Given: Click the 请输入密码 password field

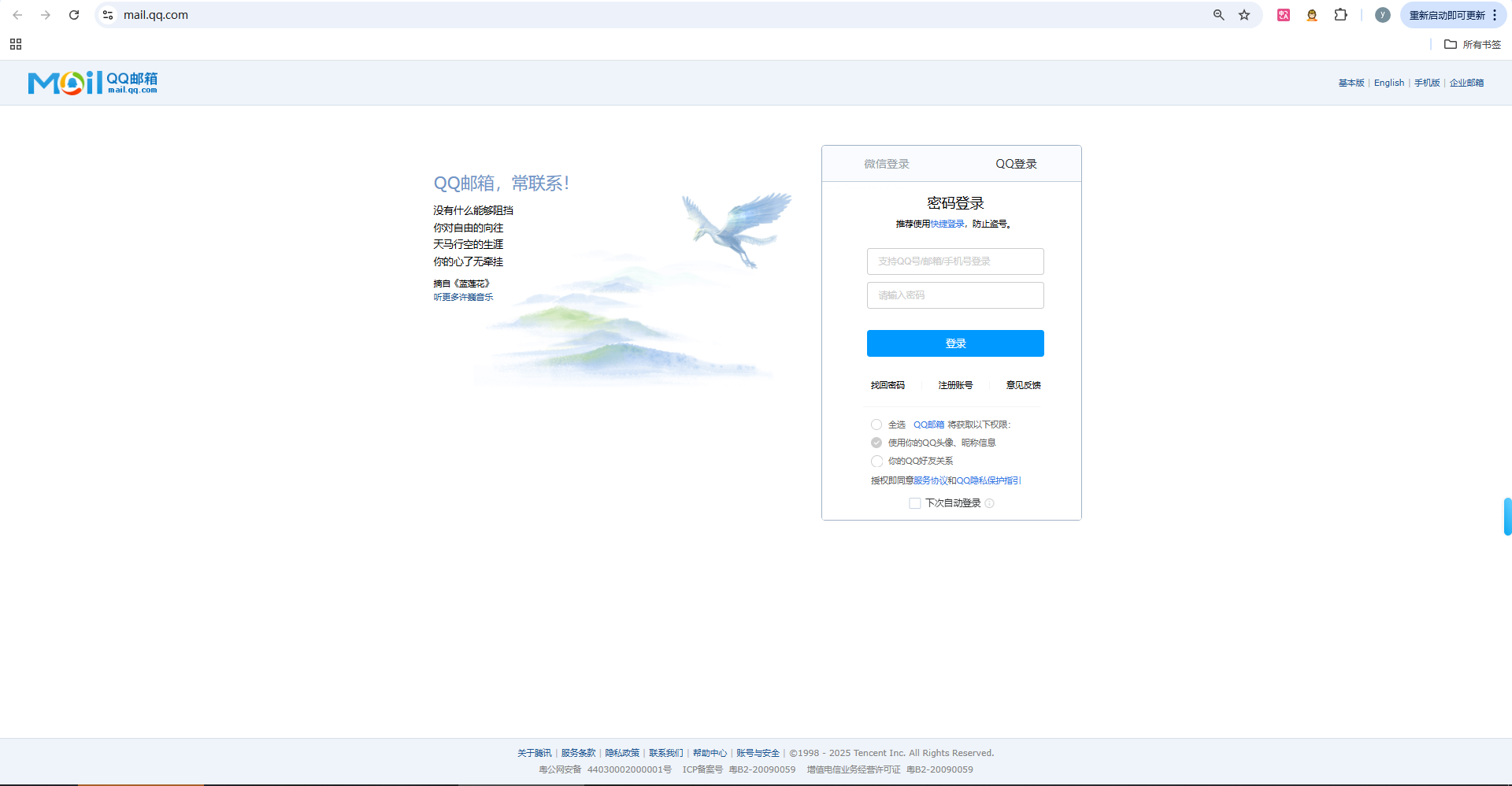Looking at the screenshot, I should 955,295.
